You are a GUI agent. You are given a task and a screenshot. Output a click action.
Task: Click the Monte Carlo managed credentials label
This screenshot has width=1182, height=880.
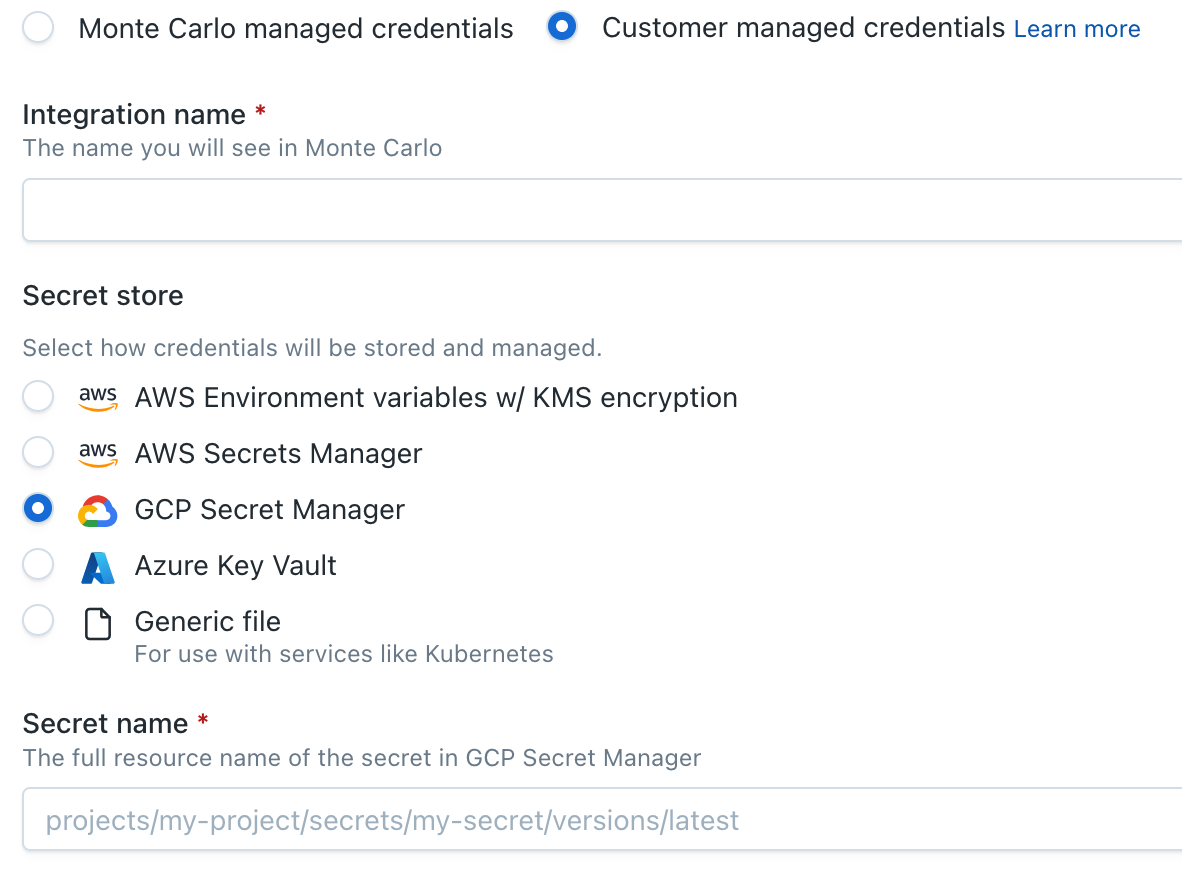point(296,29)
